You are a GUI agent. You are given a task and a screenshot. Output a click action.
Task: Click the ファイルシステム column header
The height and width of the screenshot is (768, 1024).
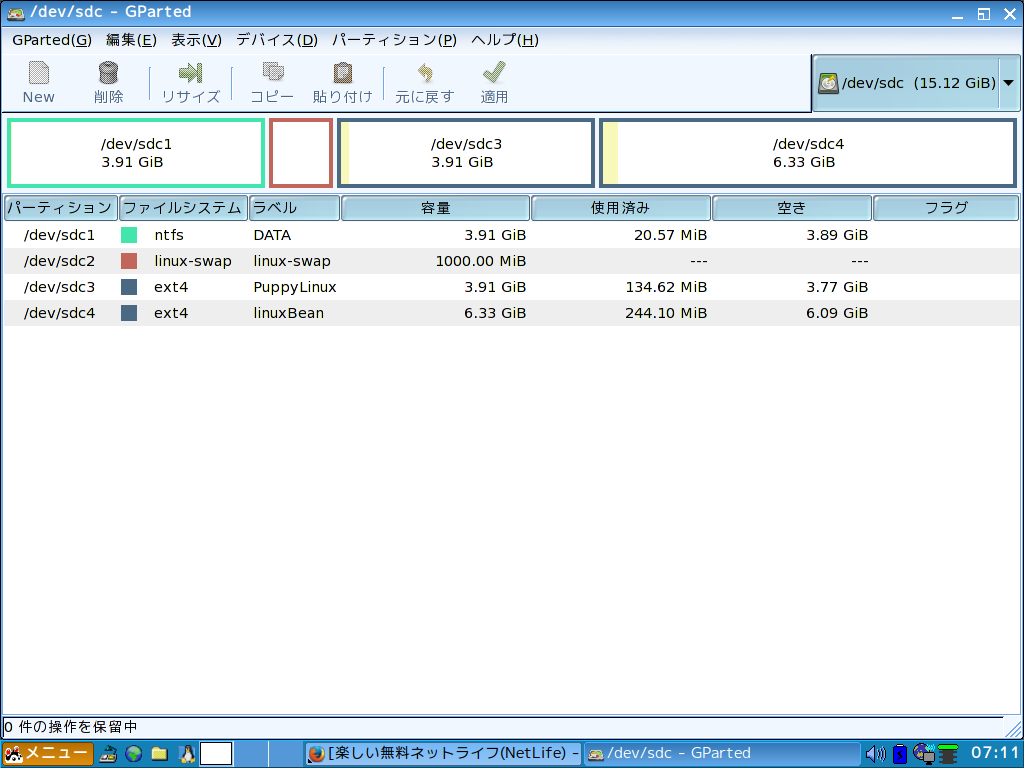coord(184,208)
